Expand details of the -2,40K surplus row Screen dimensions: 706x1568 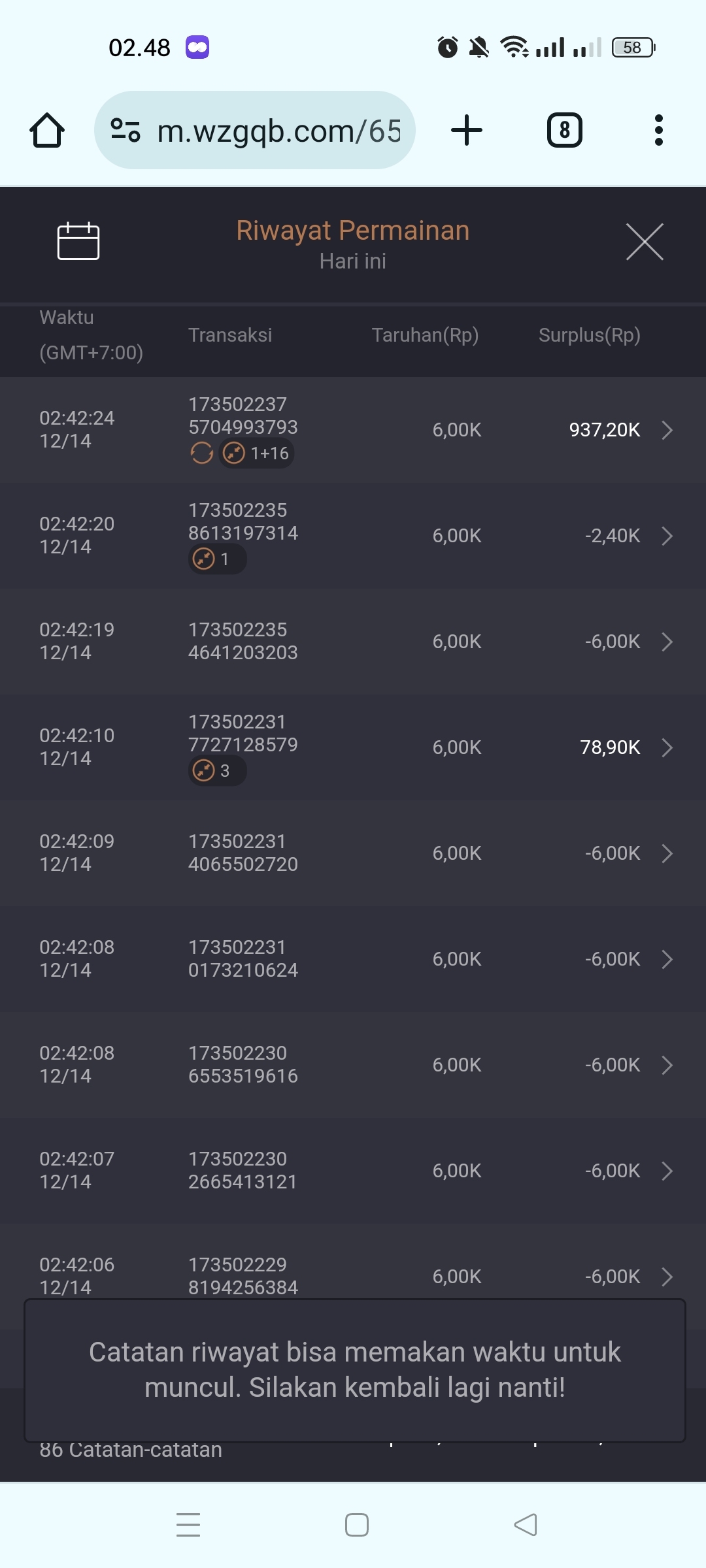tap(667, 536)
